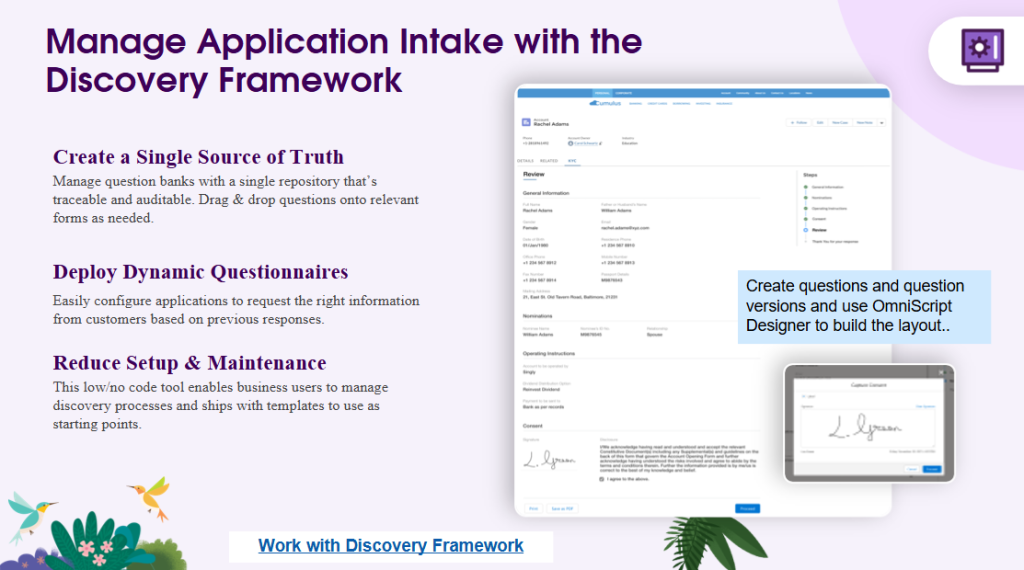This screenshot has height=570, width=1024.
Task: Open the Investing menu item
Action: coord(703,103)
